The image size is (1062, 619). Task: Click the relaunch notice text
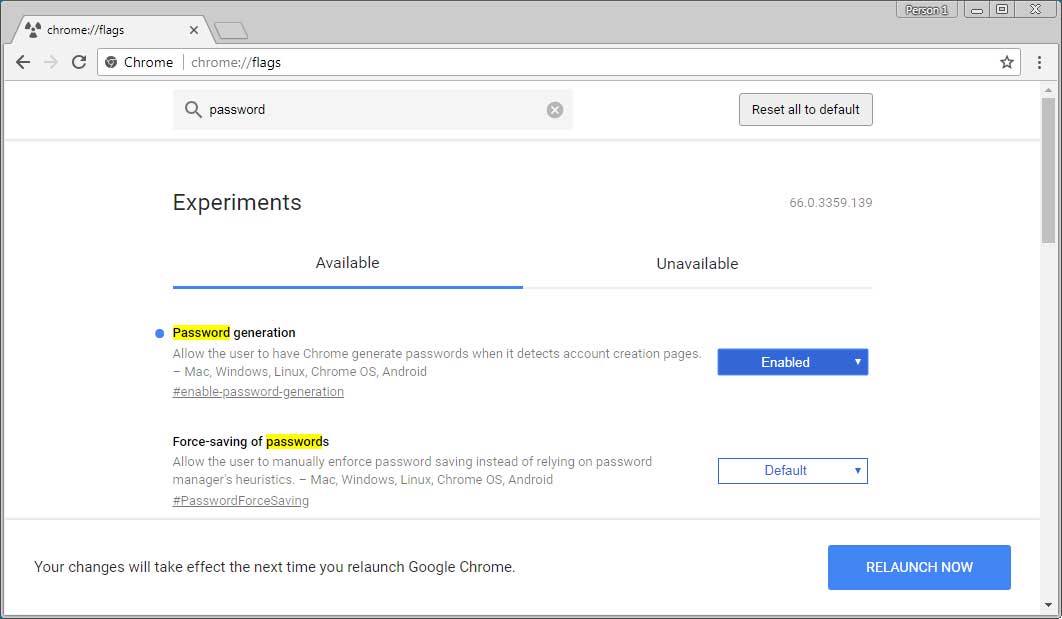tap(274, 568)
